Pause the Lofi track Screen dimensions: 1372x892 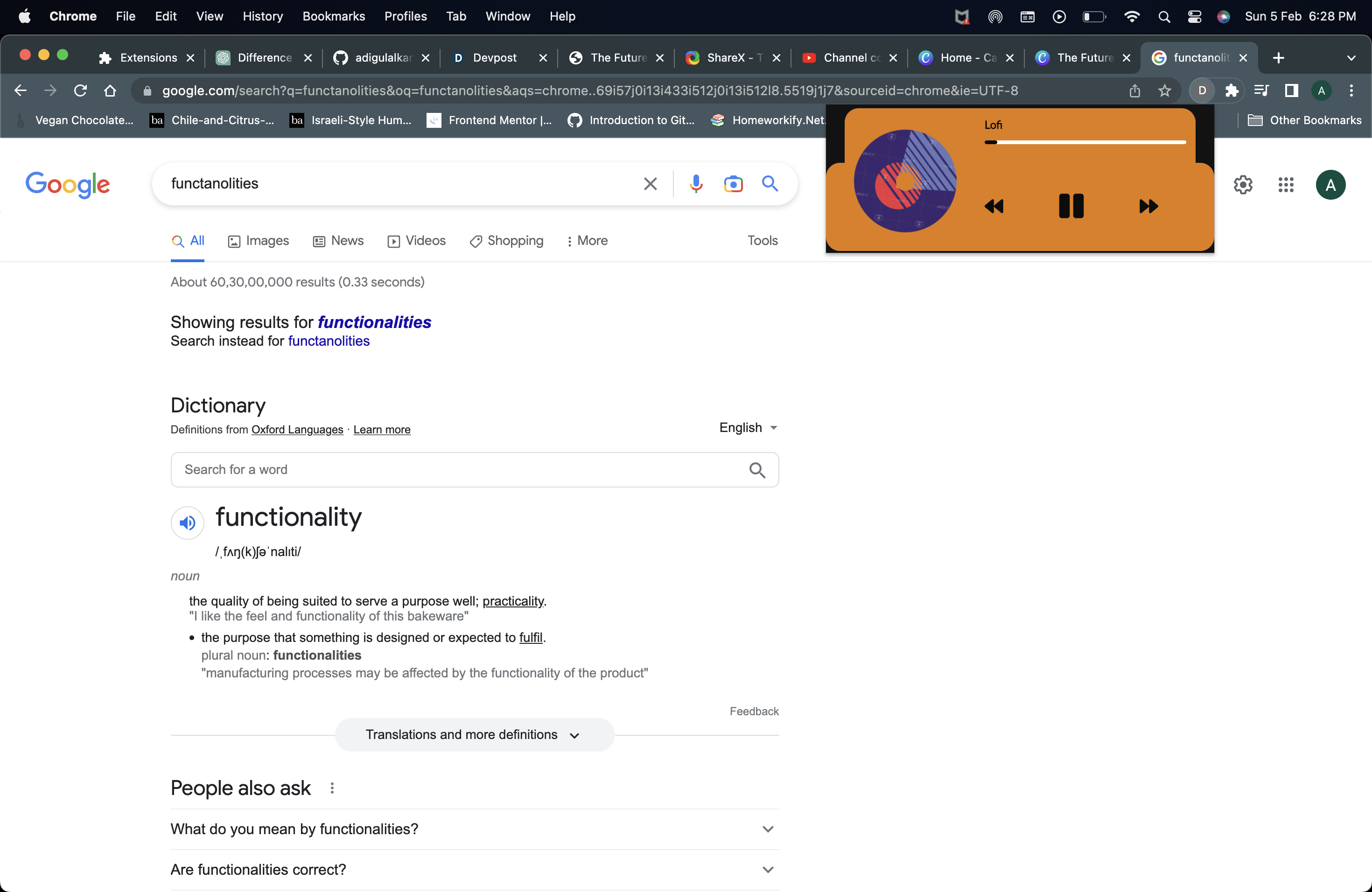coord(1071,206)
